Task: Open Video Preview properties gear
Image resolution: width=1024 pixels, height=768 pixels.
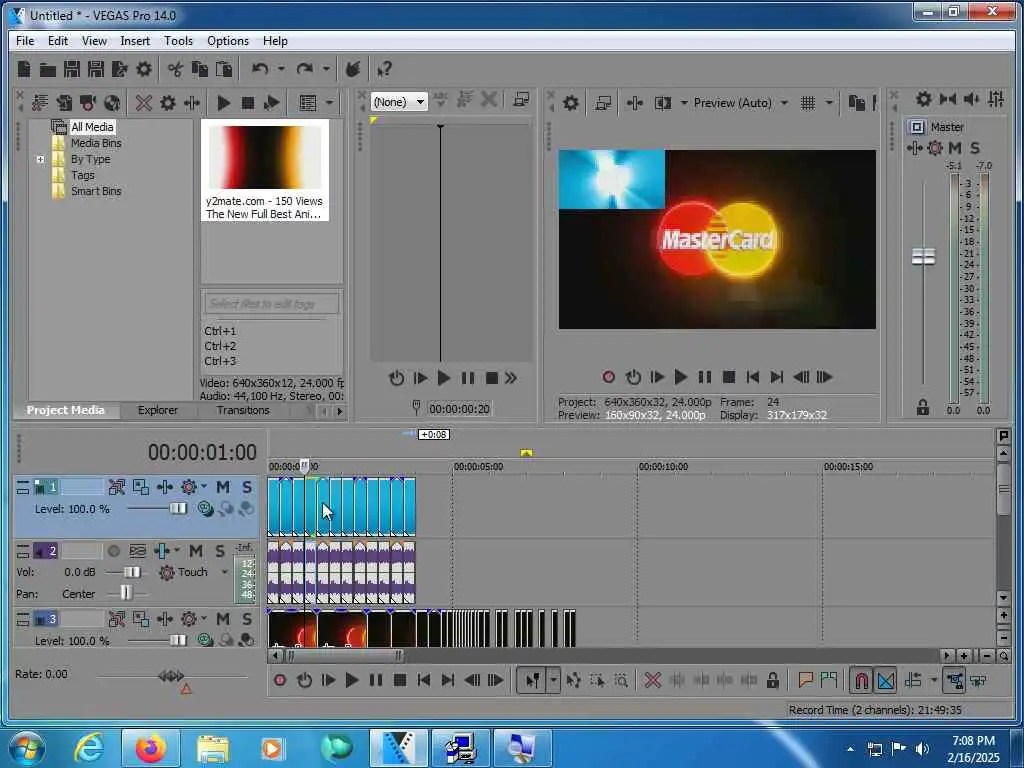Action: 571,103
